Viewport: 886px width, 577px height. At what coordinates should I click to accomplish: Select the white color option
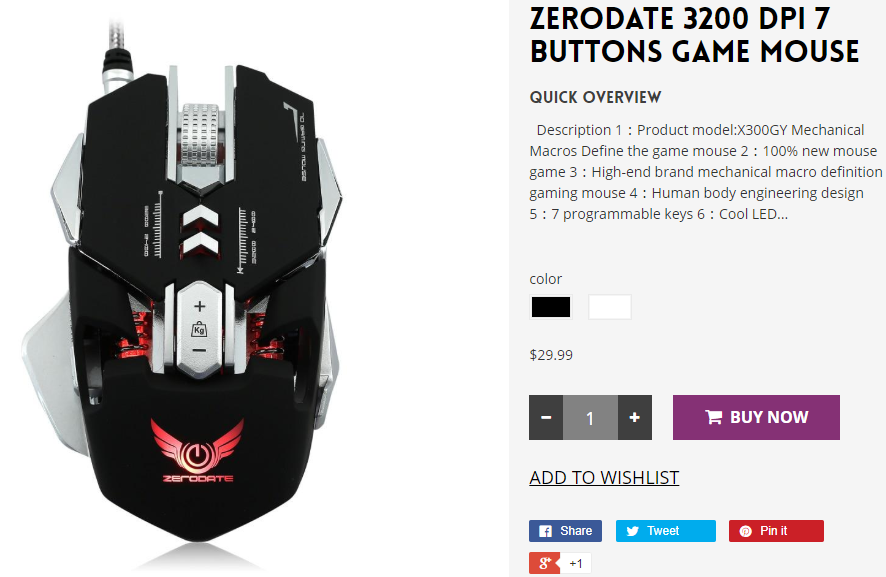610,307
